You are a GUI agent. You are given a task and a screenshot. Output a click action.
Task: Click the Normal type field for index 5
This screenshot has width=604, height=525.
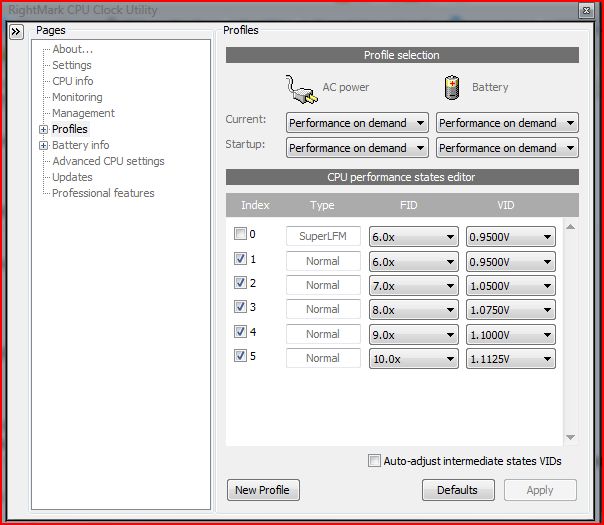click(x=323, y=358)
